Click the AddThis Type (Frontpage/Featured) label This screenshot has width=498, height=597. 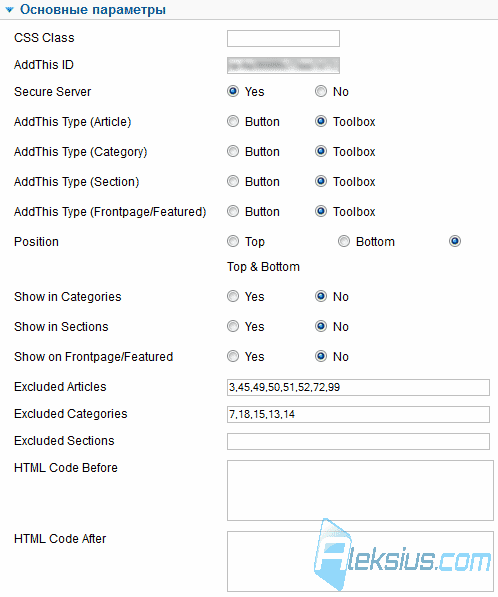(110, 212)
